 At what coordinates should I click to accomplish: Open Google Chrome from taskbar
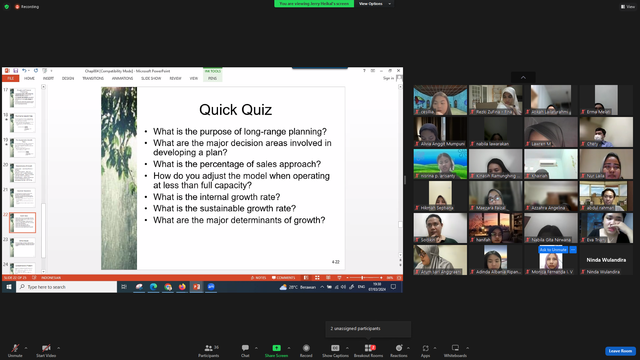pos(168,287)
